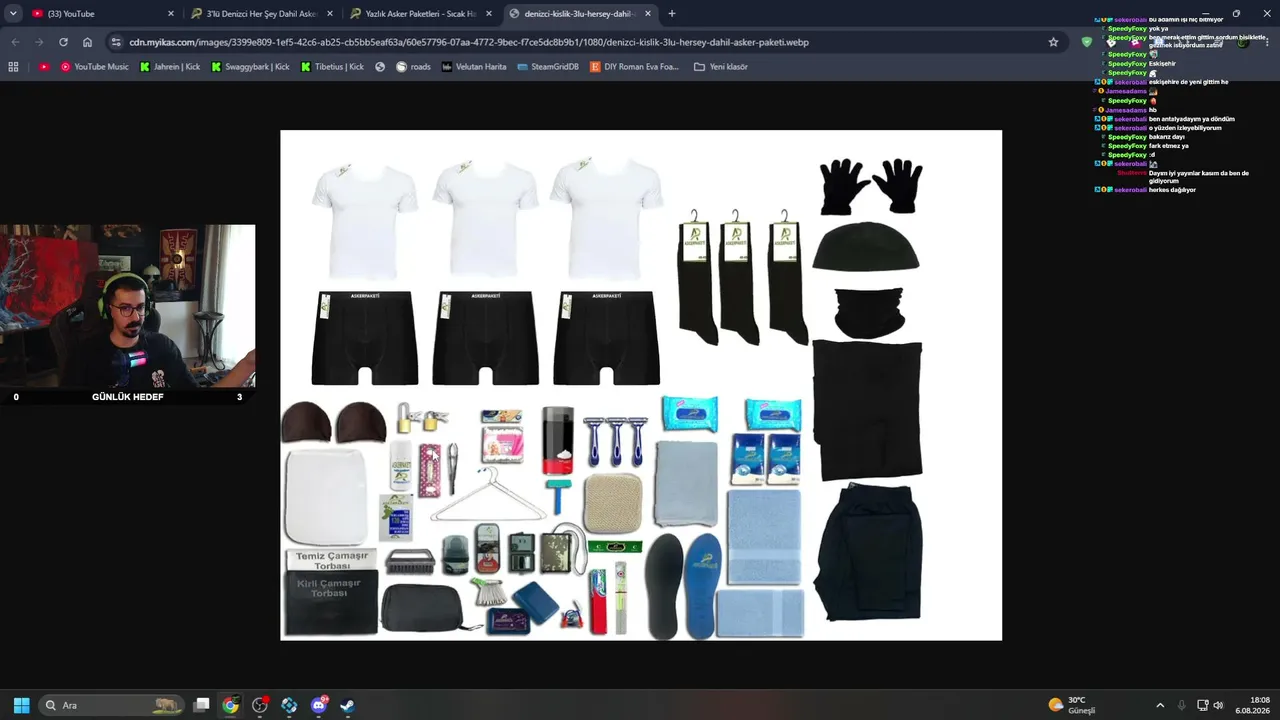Open the YouTube bookmark icon

pos(44,67)
